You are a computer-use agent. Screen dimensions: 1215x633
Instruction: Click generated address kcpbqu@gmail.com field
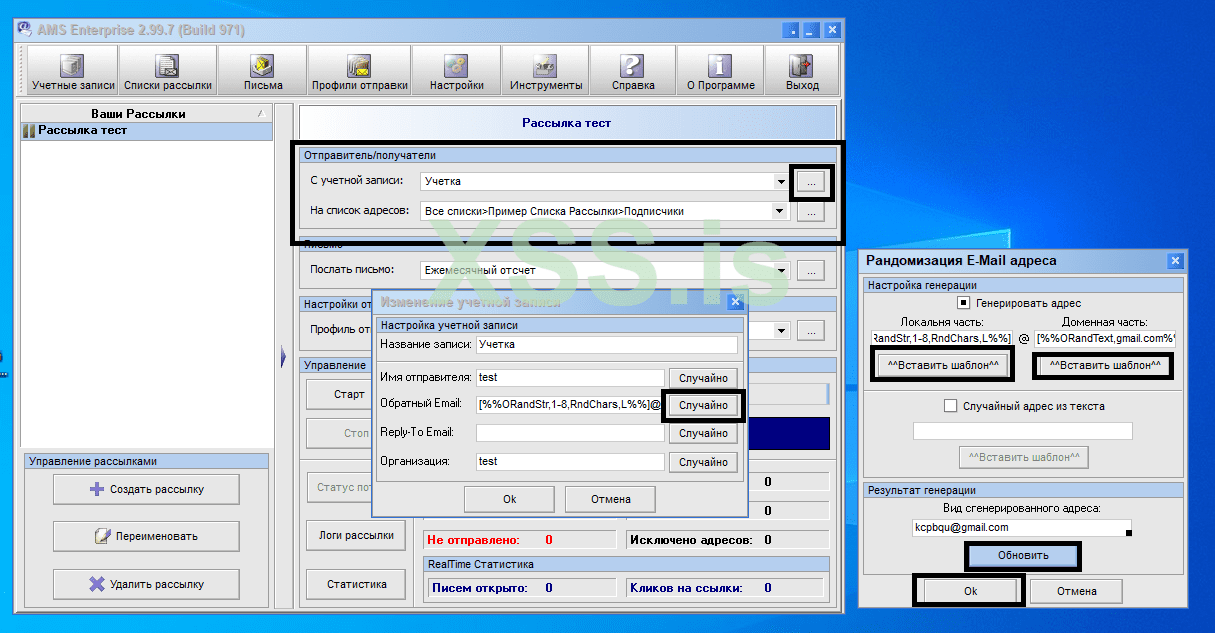[x=1023, y=527]
